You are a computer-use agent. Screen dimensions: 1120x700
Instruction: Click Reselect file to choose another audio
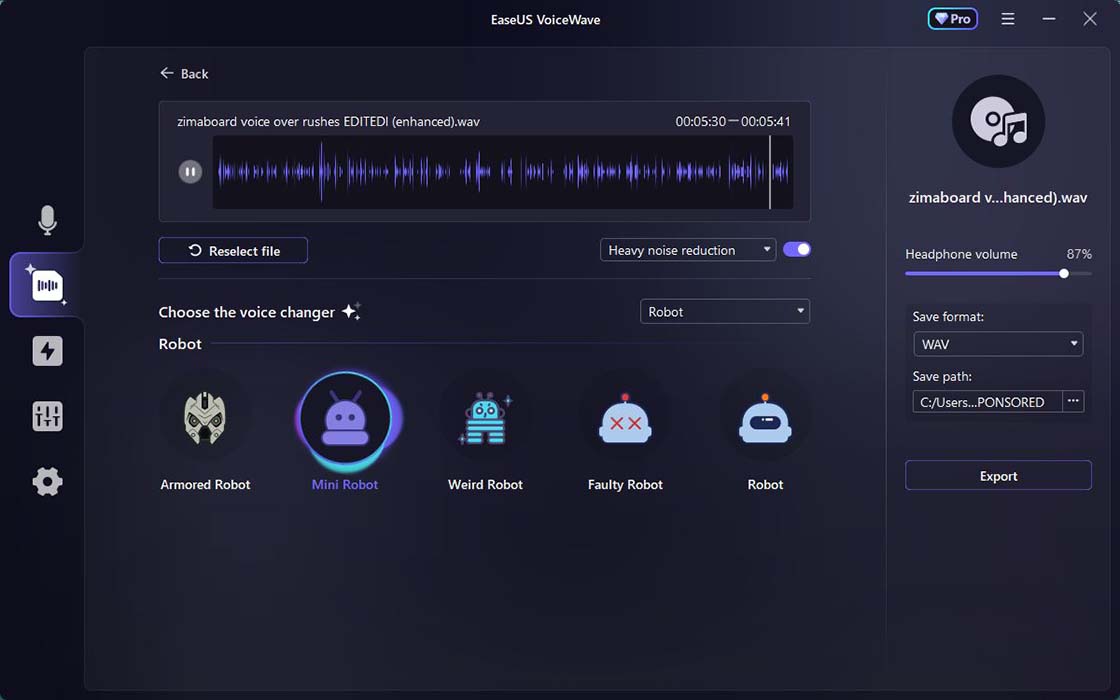click(232, 250)
